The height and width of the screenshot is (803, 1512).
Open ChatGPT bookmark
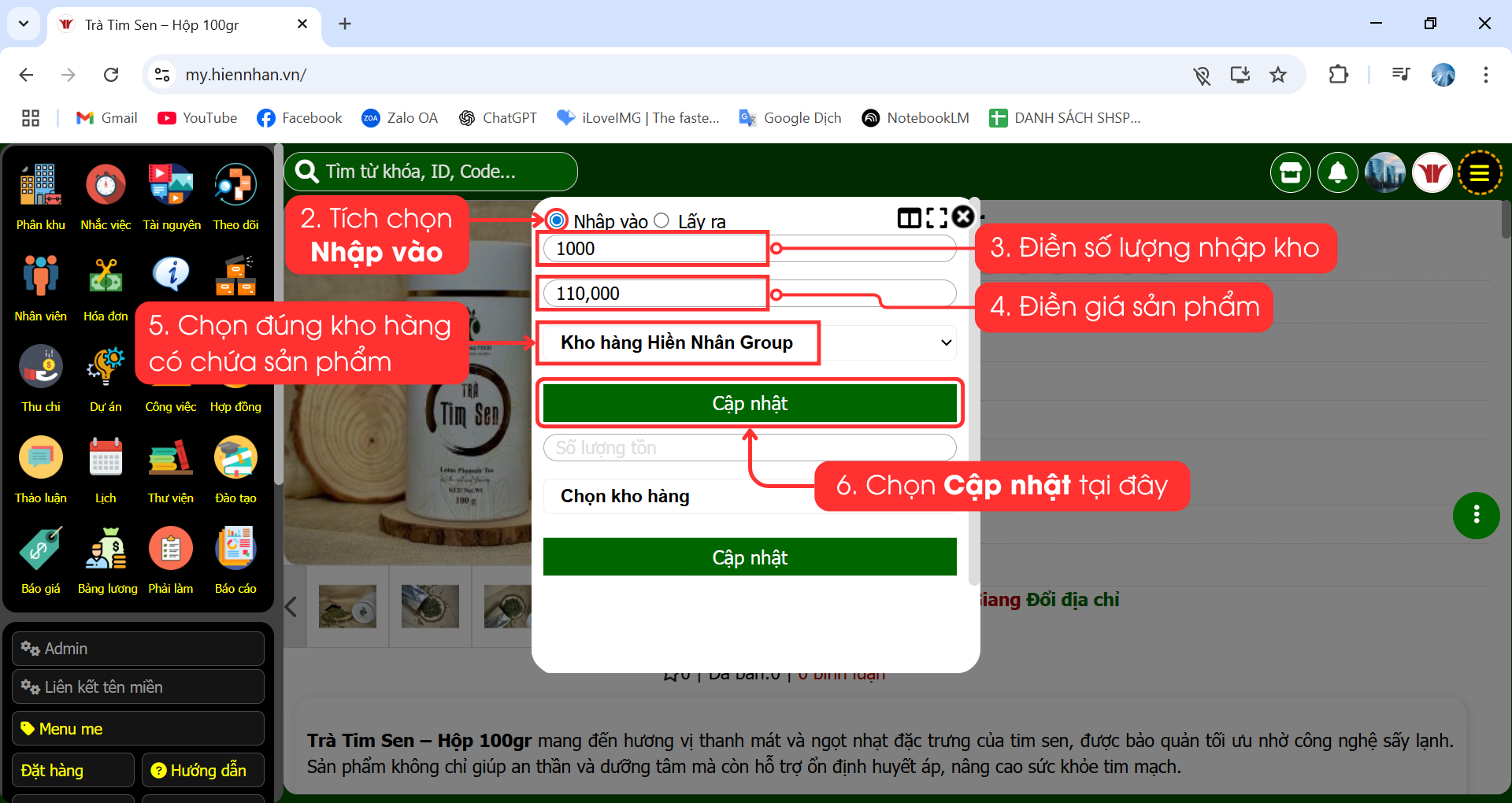[x=498, y=118]
